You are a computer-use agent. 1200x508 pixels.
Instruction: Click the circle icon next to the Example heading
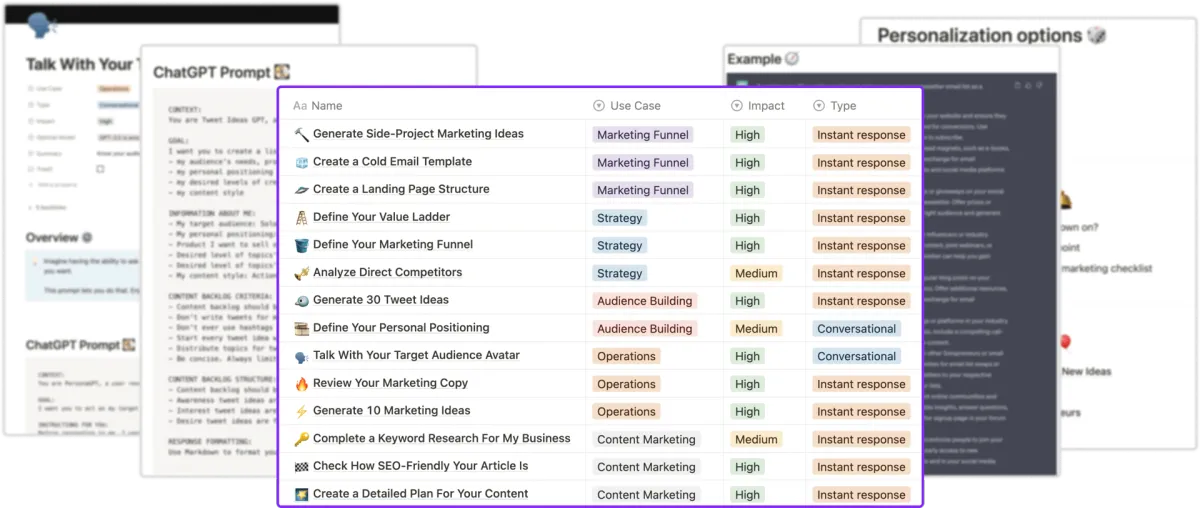[x=793, y=59]
